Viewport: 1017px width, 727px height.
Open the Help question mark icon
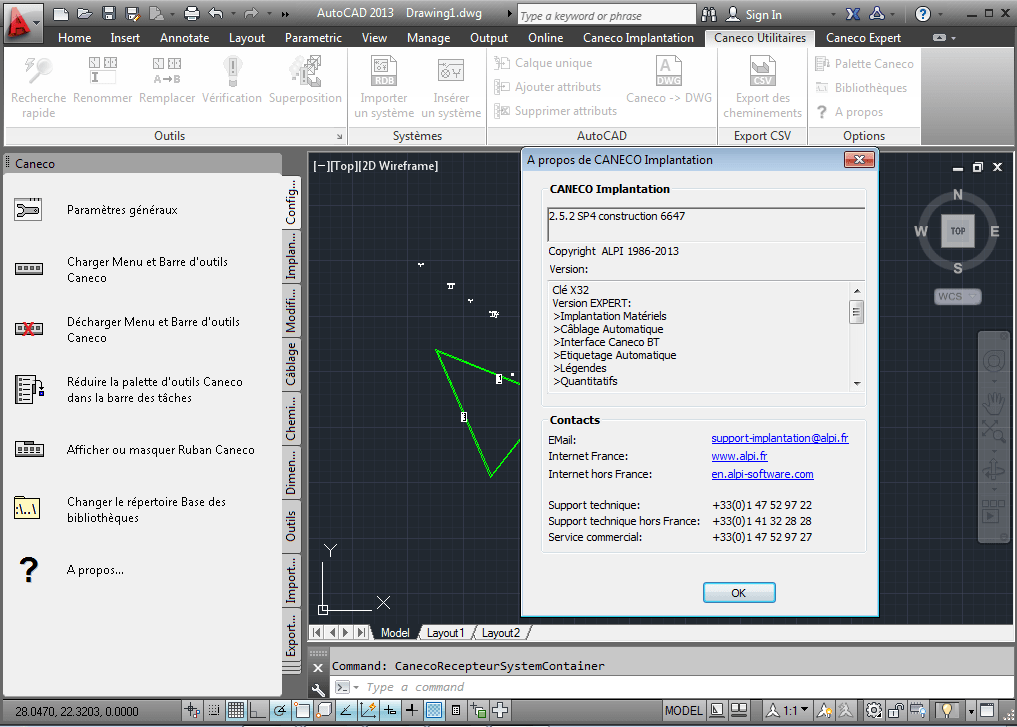[x=922, y=14]
